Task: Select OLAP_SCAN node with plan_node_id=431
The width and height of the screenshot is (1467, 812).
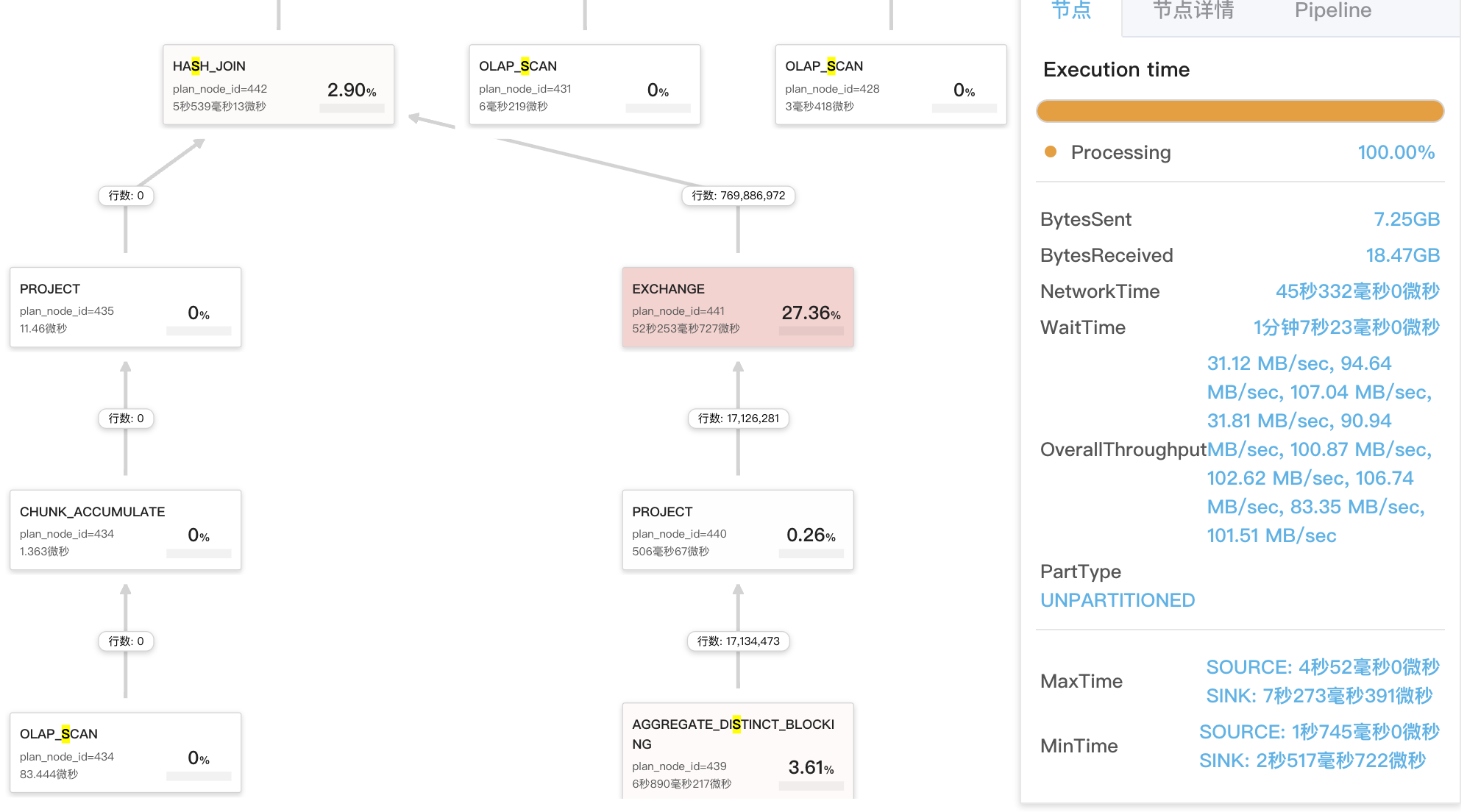Action: (x=584, y=85)
